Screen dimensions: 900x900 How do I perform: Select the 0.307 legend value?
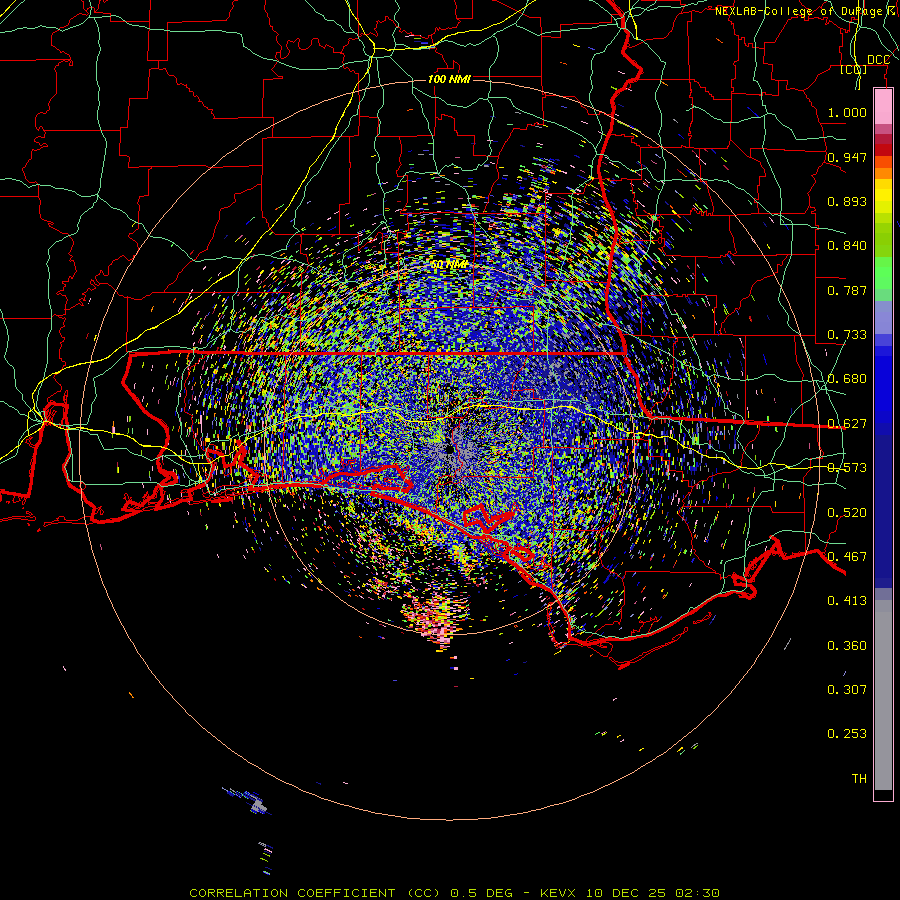coord(847,689)
